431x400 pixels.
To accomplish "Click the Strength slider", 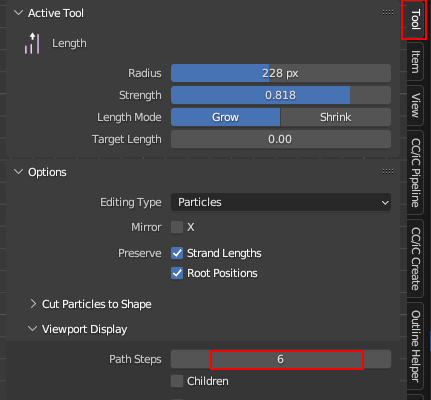I will click(281, 95).
